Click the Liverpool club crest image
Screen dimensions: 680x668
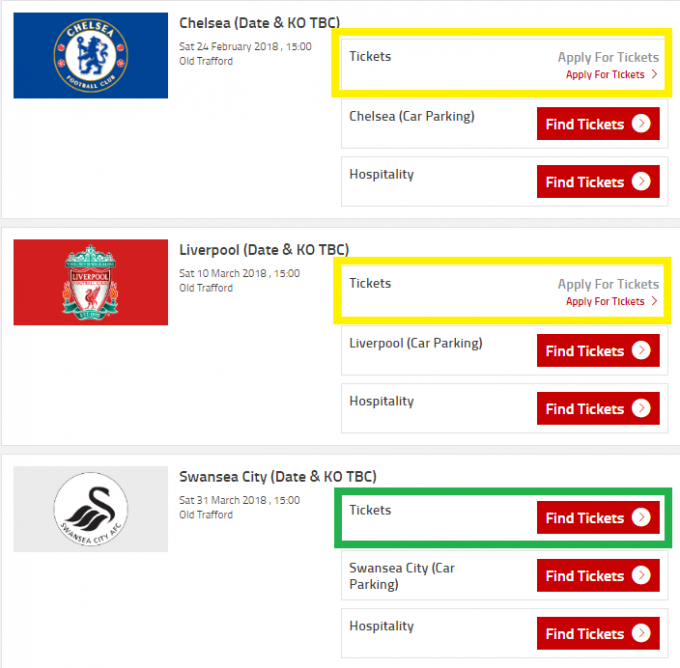pyautogui.click(x=90, y=282)
